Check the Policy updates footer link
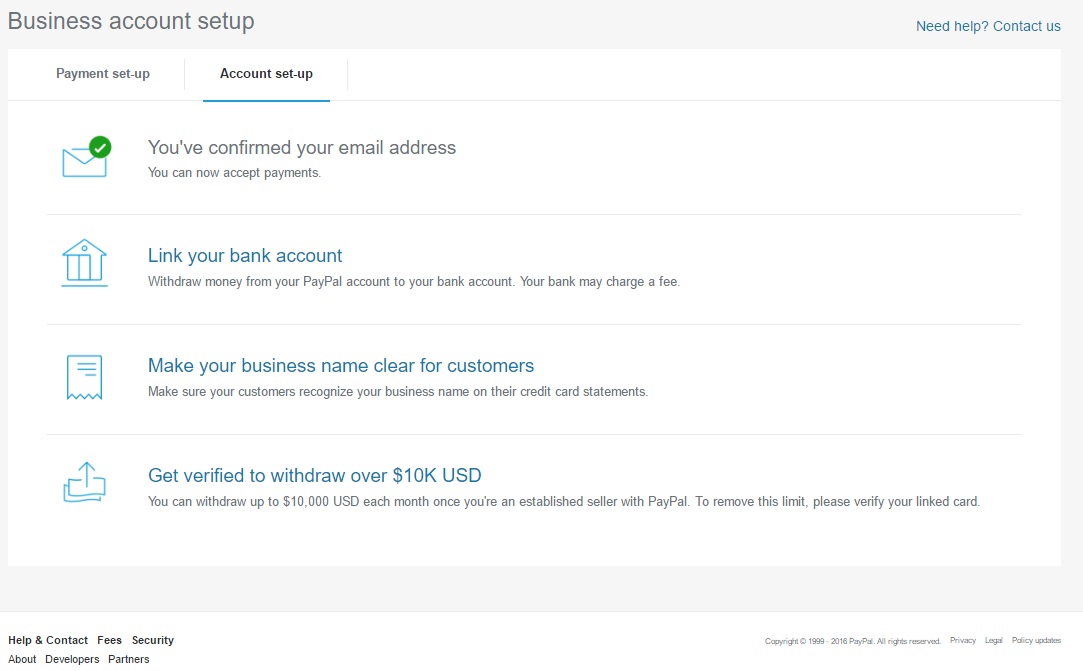 [1036, 640]
